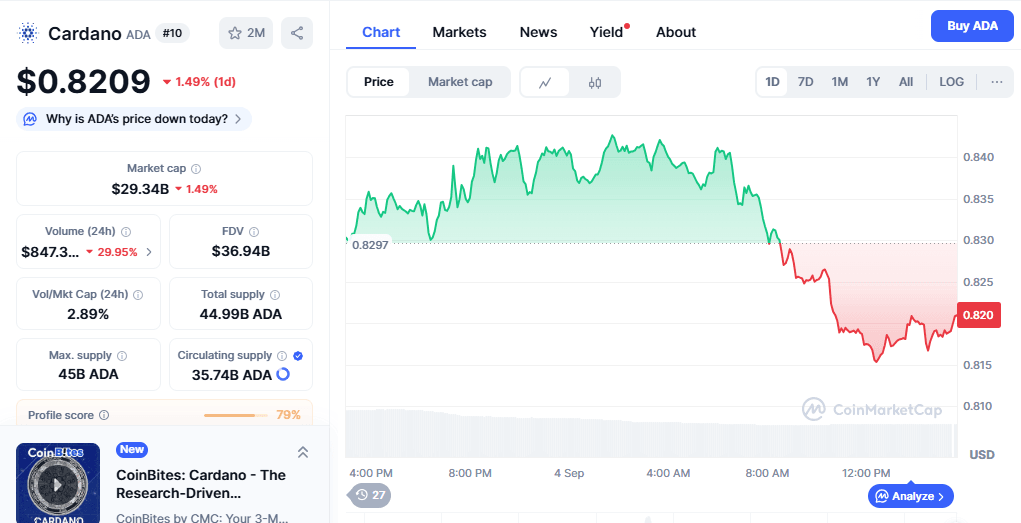
Task: Open the Markets tab
Action: pos(459,33)
